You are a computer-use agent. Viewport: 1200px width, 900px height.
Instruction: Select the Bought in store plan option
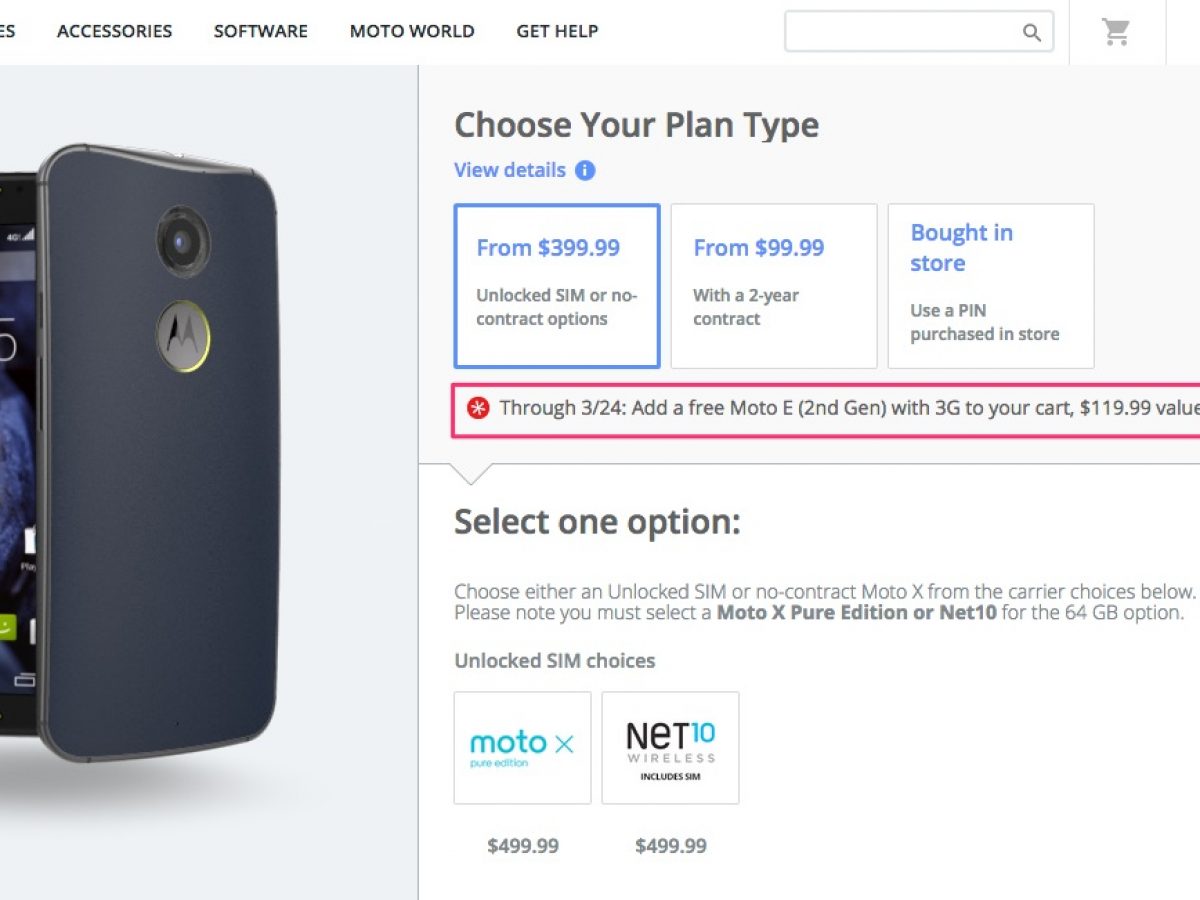tap(990, 286)
